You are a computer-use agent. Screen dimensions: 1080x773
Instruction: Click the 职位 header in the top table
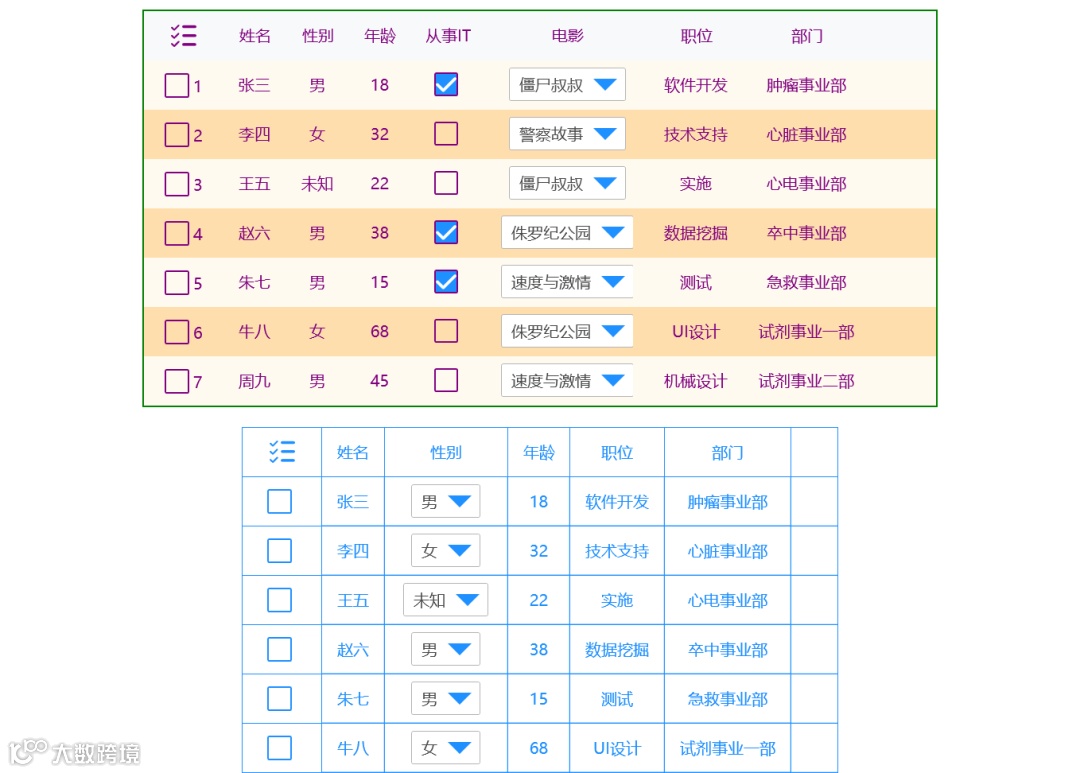tap(696, 36)
